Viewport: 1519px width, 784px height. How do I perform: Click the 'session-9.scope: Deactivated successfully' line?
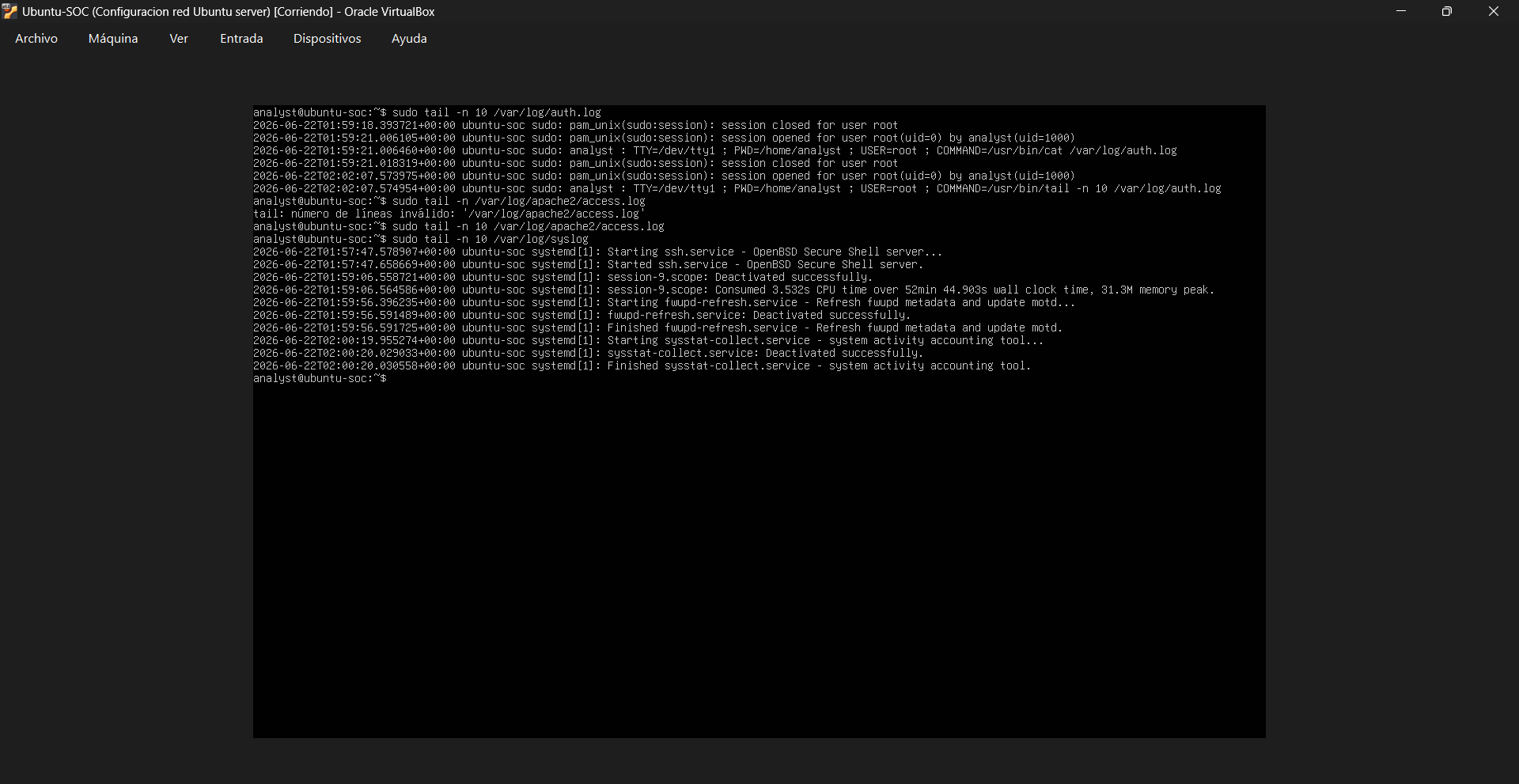[563, 277]
